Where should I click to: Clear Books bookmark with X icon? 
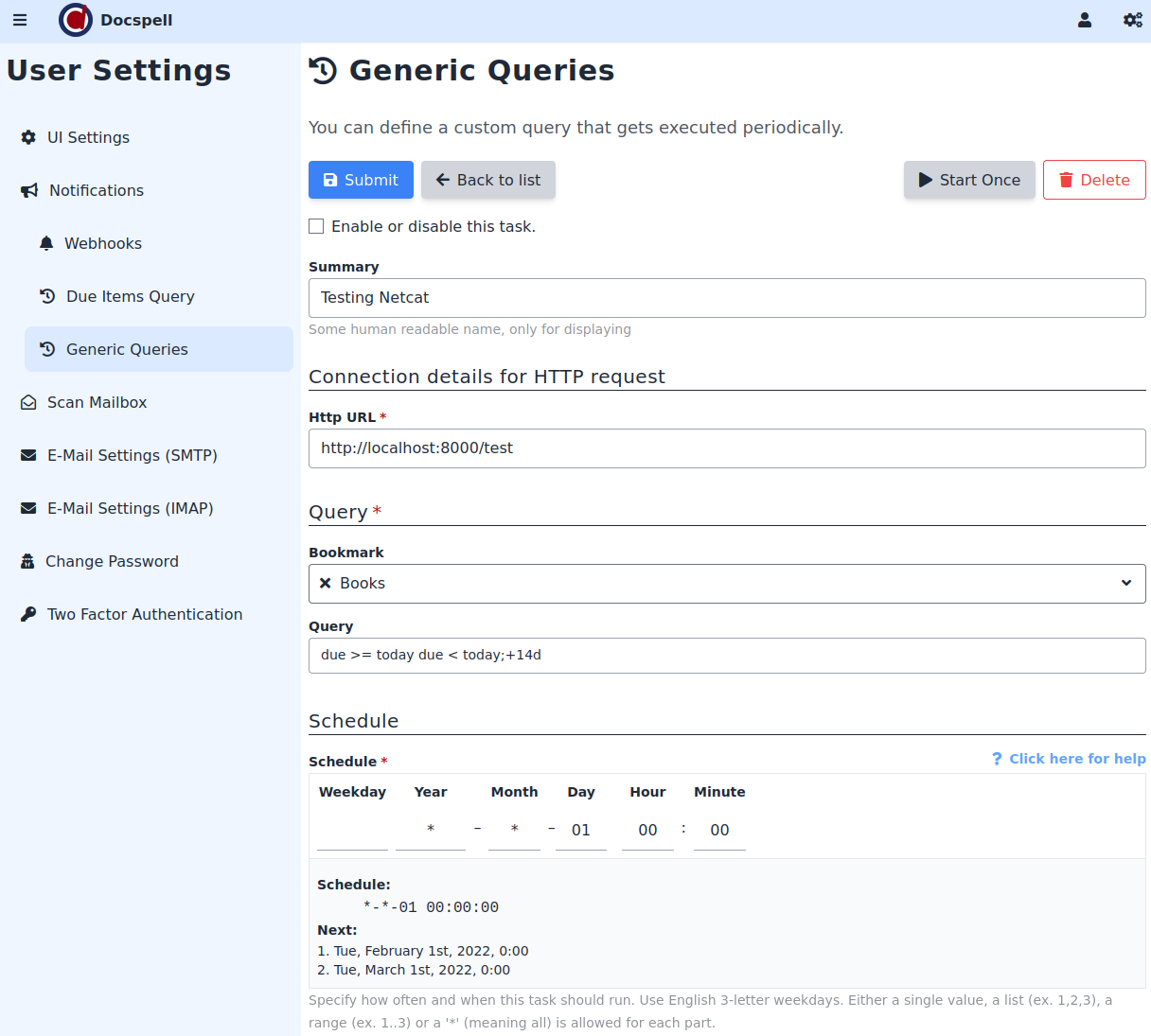point(326,584)
